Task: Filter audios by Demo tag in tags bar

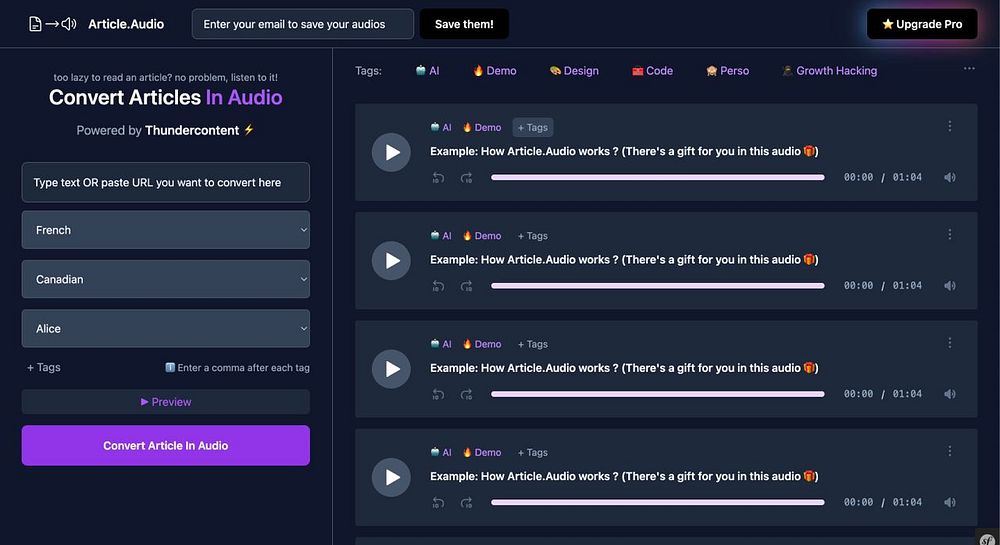Action: [x=495, y=71]
